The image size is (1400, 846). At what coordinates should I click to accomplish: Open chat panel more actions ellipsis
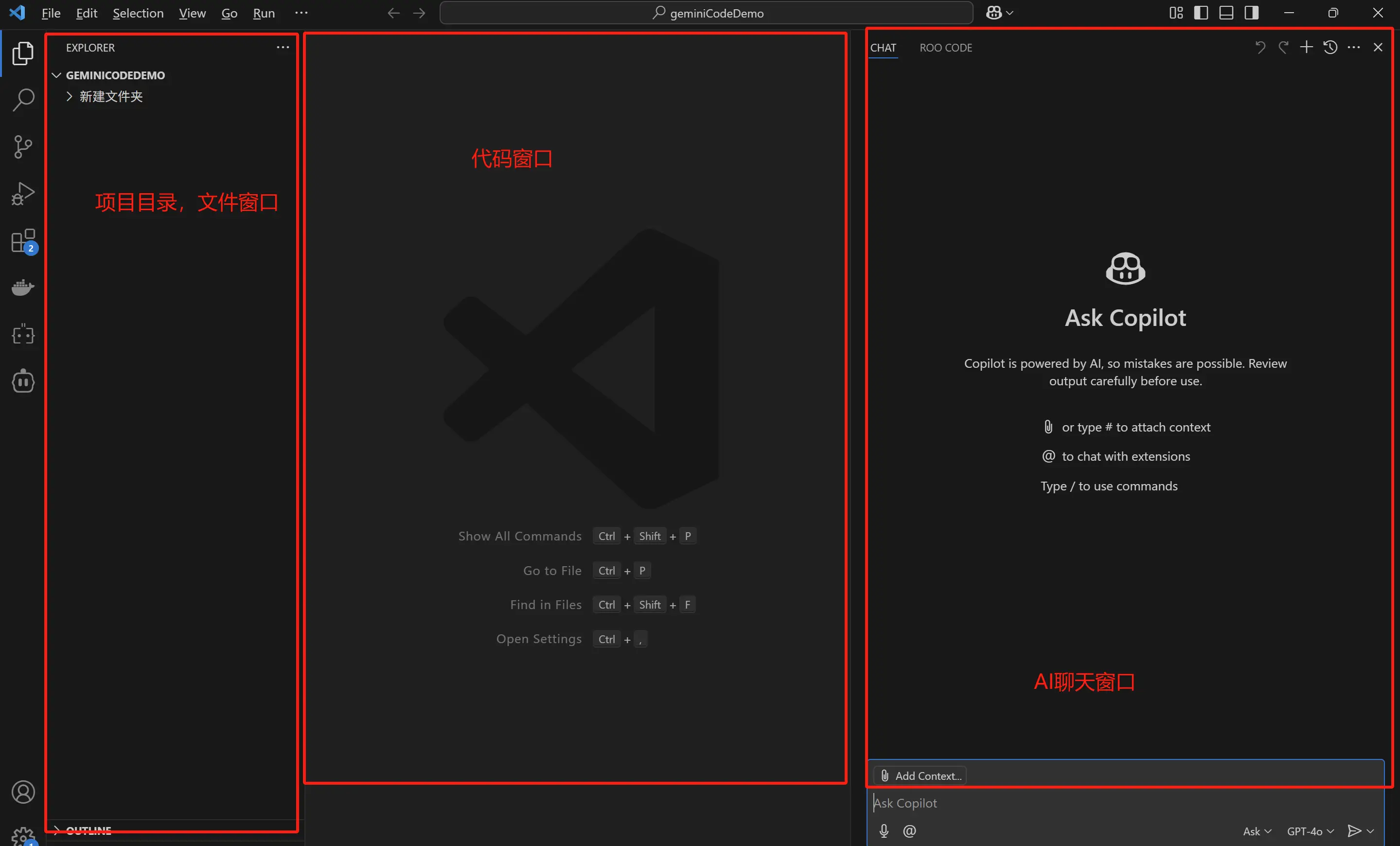tap(1354, 47)
